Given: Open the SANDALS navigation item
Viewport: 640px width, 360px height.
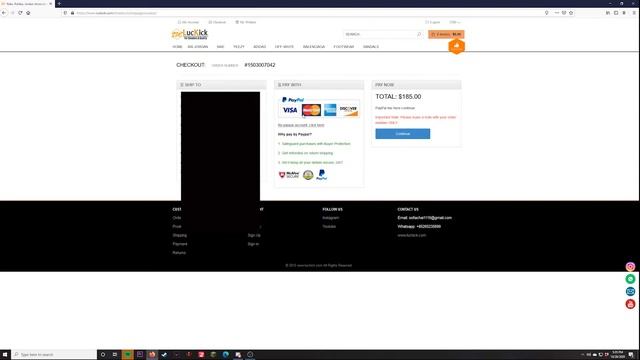Looking at the screenshot, I should [x=371, y=47].
